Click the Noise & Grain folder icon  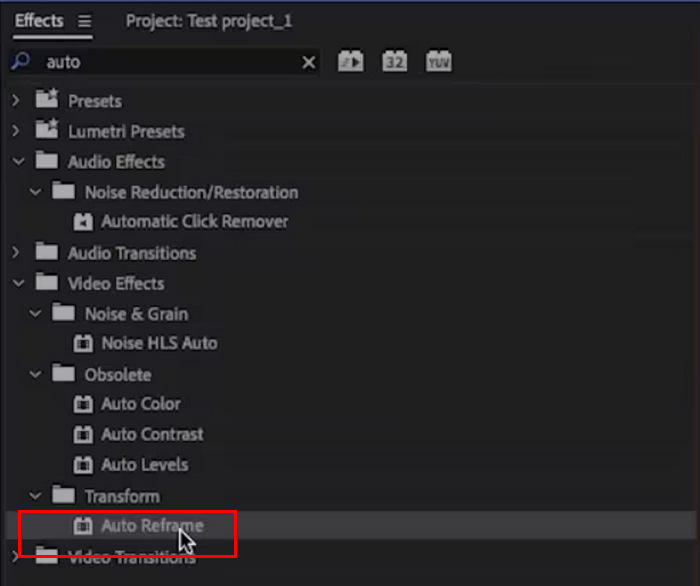63,312
